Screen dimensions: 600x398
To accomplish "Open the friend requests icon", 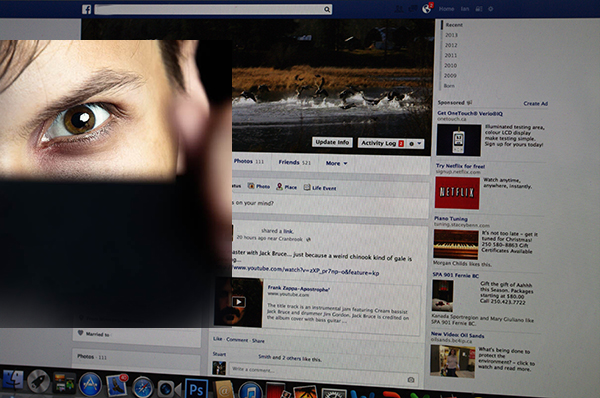I will coord(399,9).
